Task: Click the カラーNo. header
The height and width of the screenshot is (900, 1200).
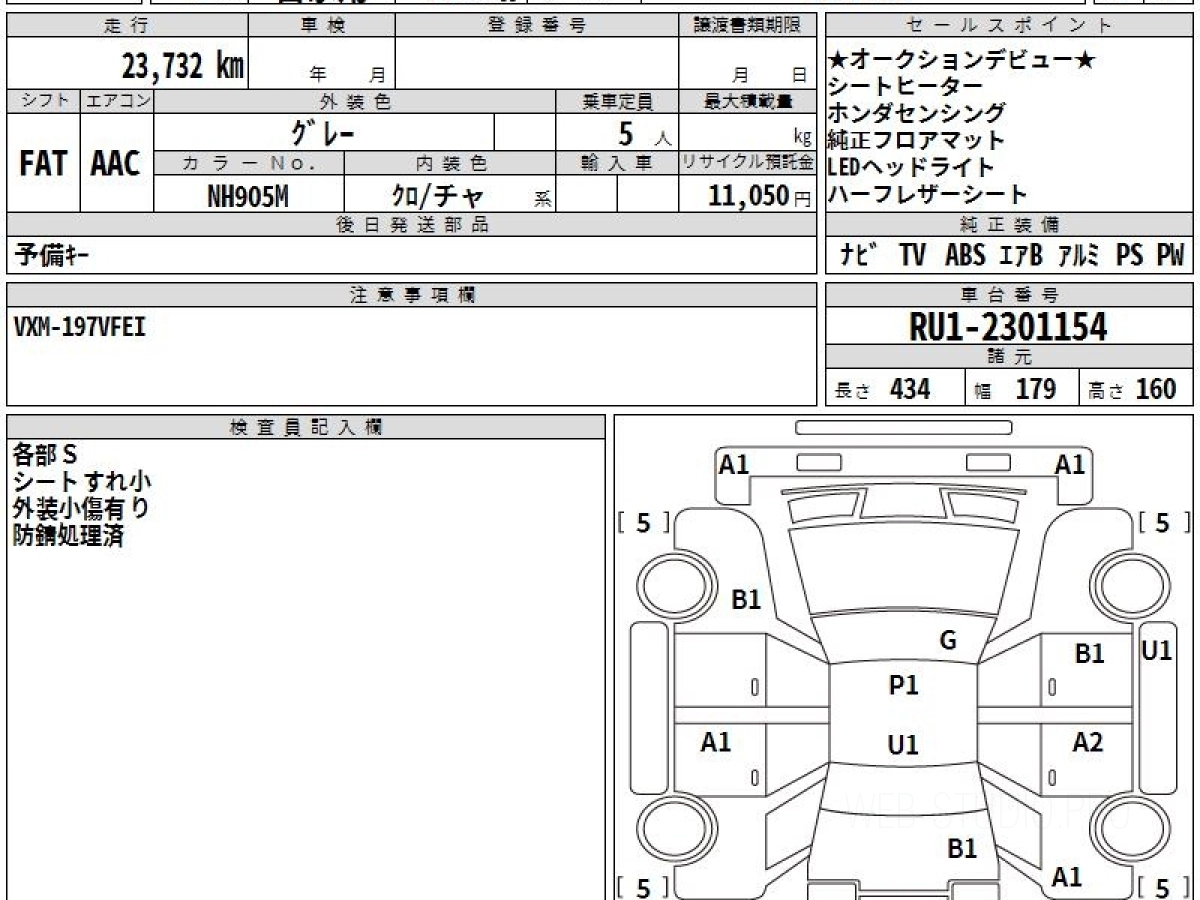Action: (250, 163)
